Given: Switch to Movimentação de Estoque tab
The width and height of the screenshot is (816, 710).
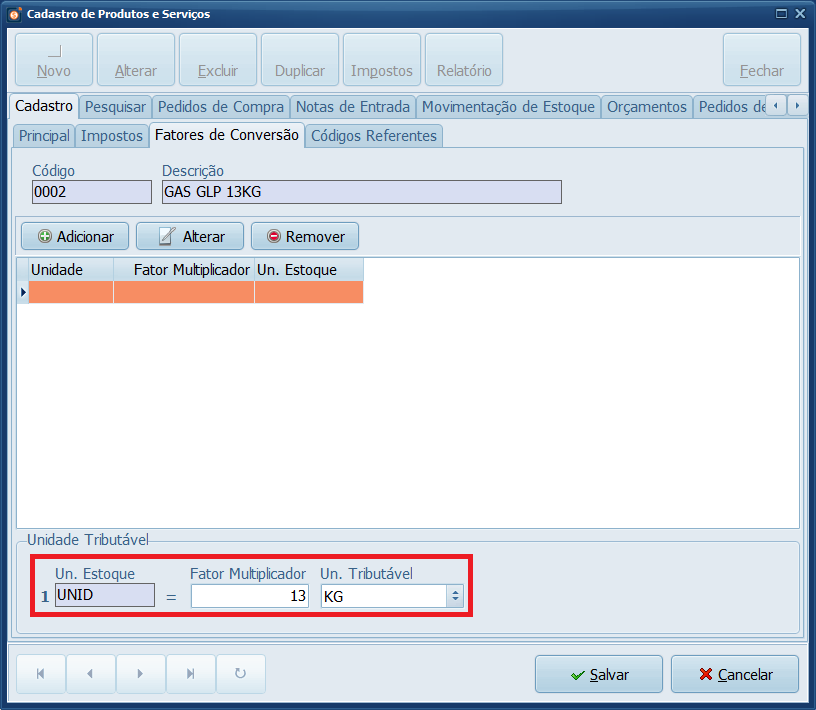Looking at the screenshot, I should [508, 106].
